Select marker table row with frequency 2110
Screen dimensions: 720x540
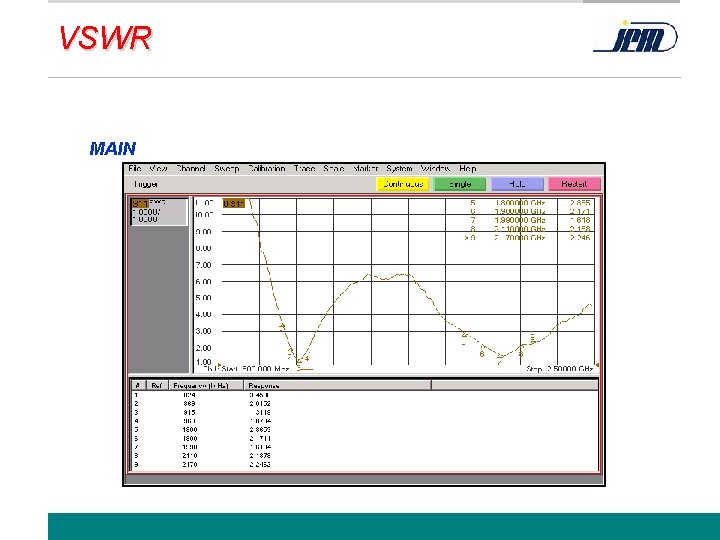tap(365, 456)
